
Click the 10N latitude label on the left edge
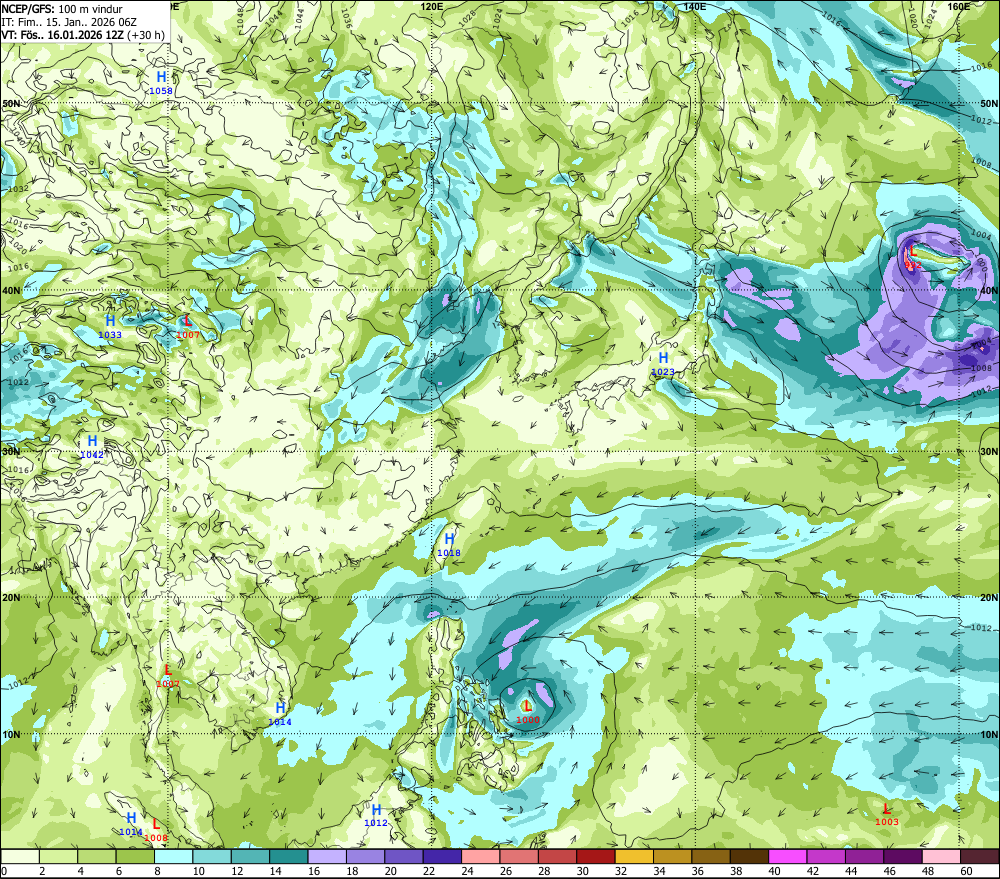(11, 734)
